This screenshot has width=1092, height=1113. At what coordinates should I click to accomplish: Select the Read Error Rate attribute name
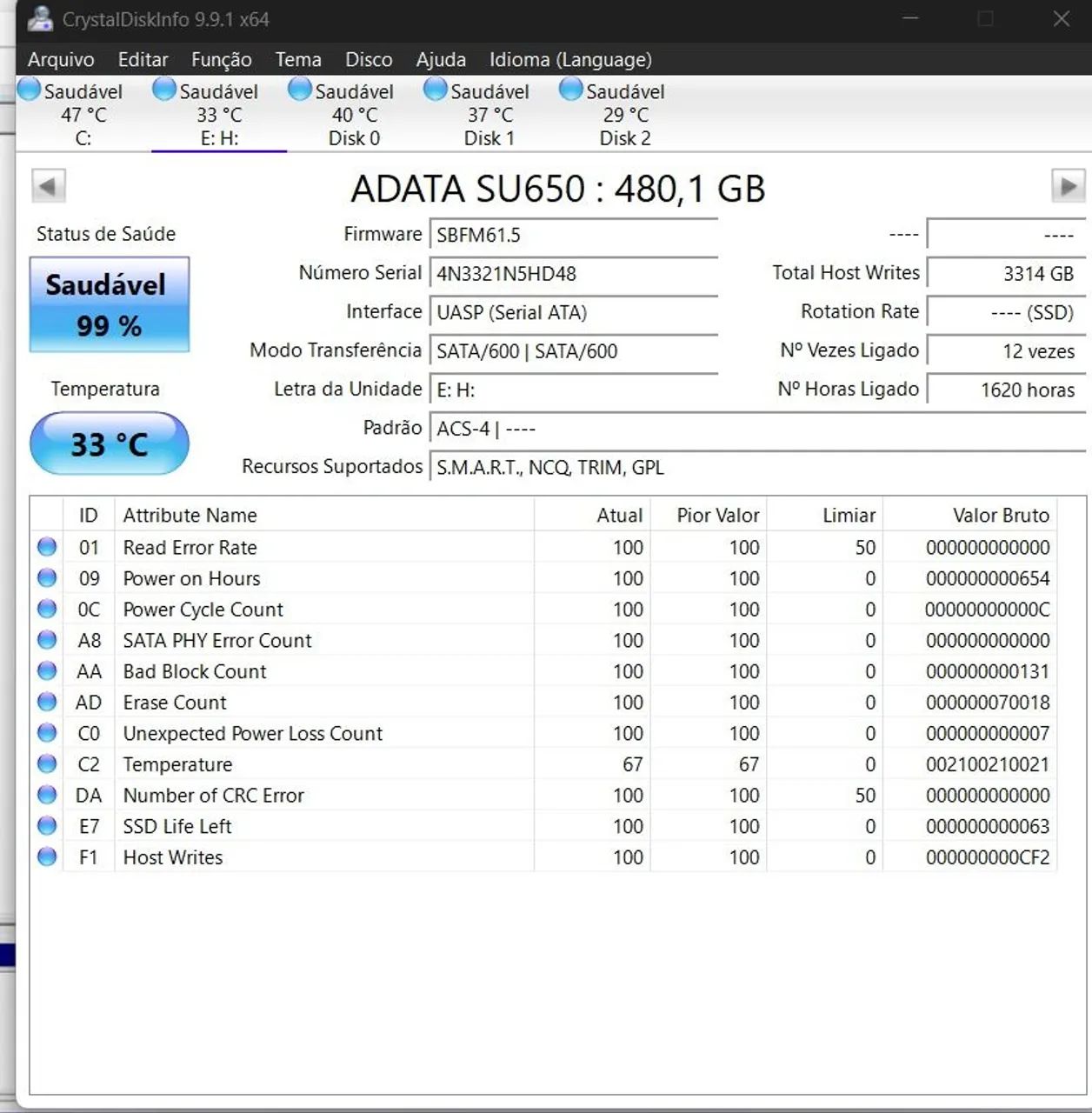click(x=190, y=547)
